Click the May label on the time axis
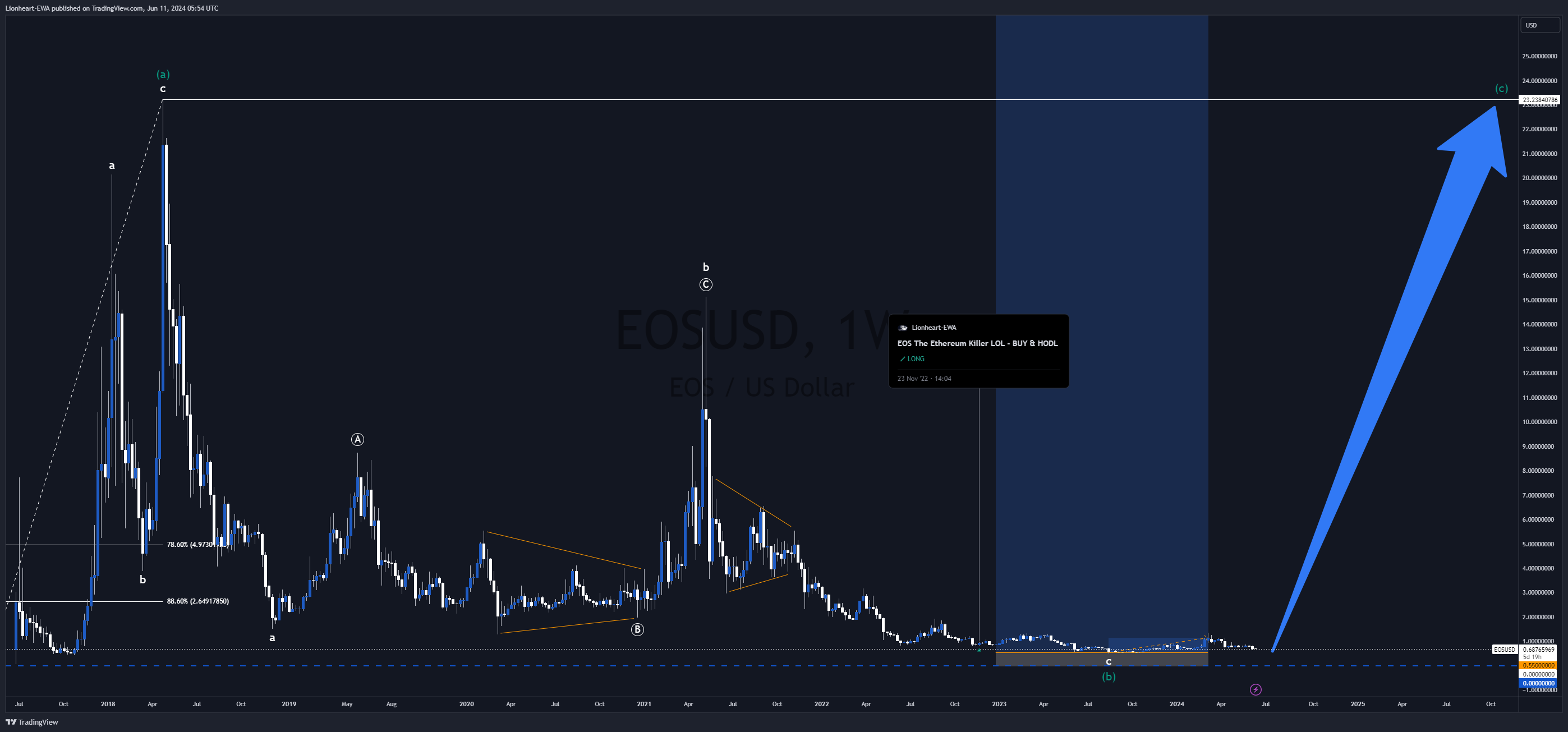 point(347,704)
